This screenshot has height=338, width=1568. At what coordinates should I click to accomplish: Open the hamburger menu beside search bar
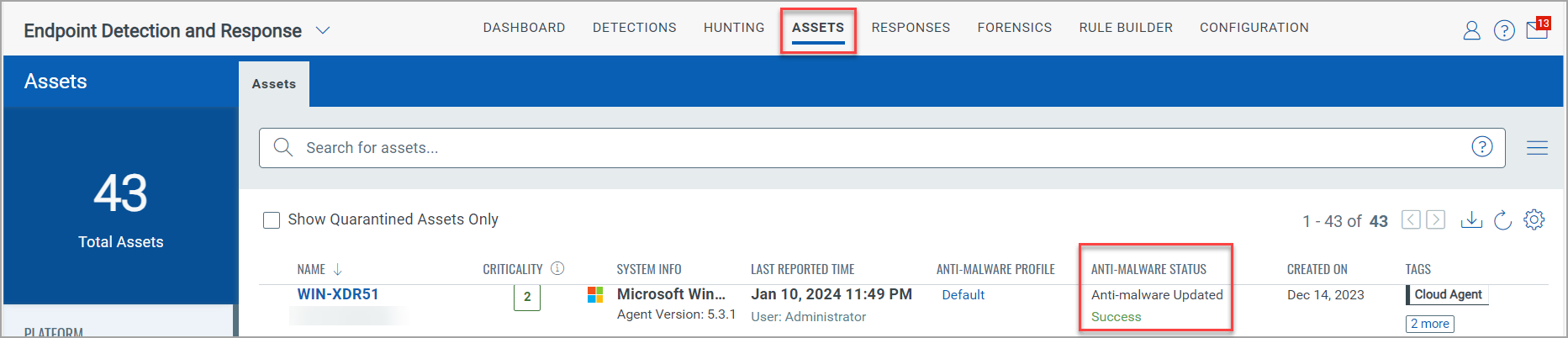click(x=1537, y=148)
